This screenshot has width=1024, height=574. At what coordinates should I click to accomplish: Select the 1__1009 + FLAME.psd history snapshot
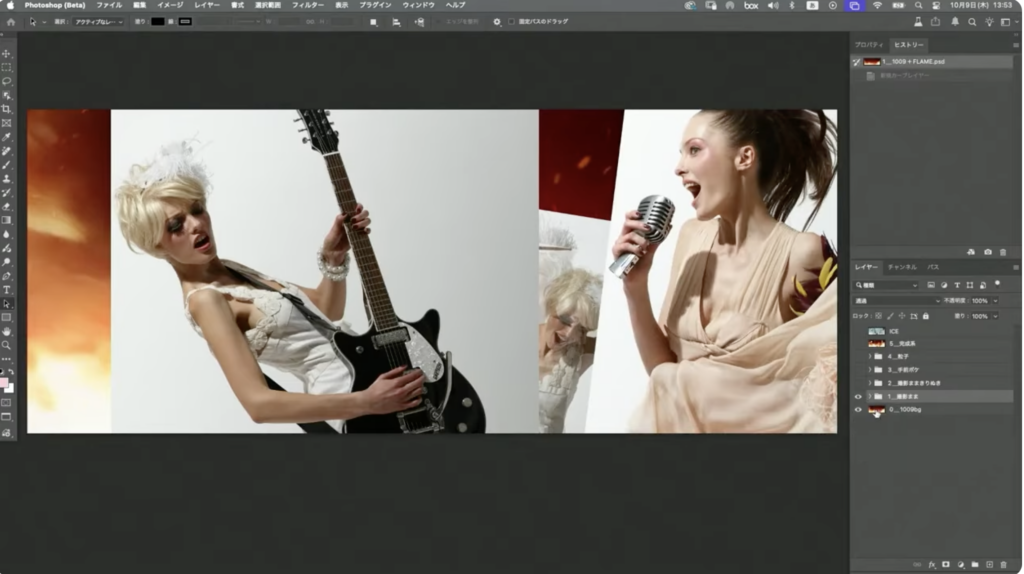[x=913, y=62]
